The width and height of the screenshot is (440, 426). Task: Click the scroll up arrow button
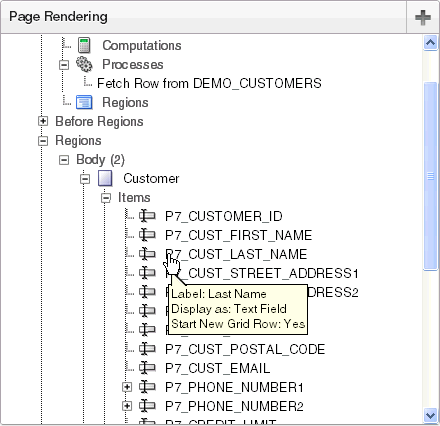(430, 43)
